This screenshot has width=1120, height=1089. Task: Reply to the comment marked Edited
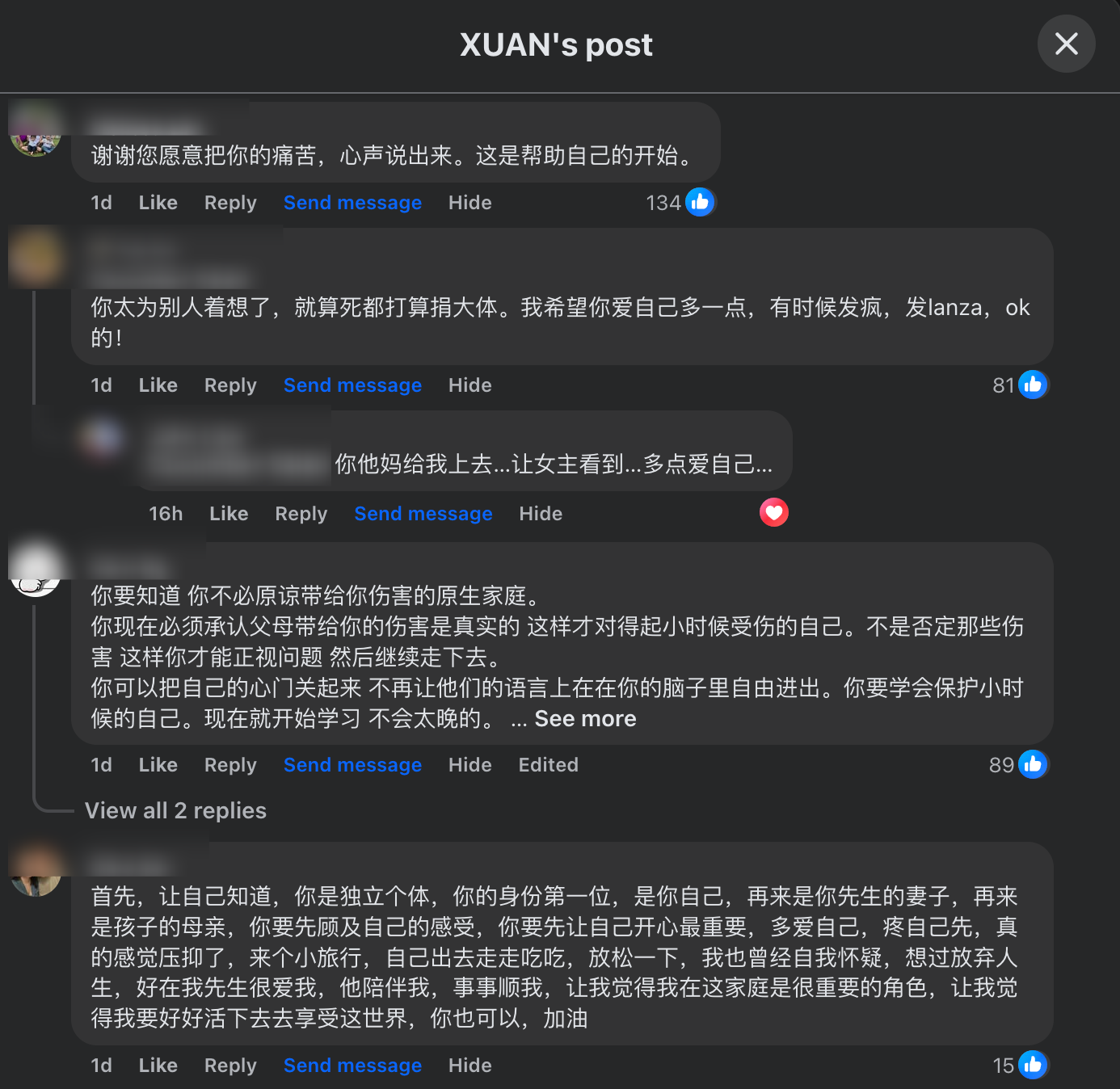[230, 765]
